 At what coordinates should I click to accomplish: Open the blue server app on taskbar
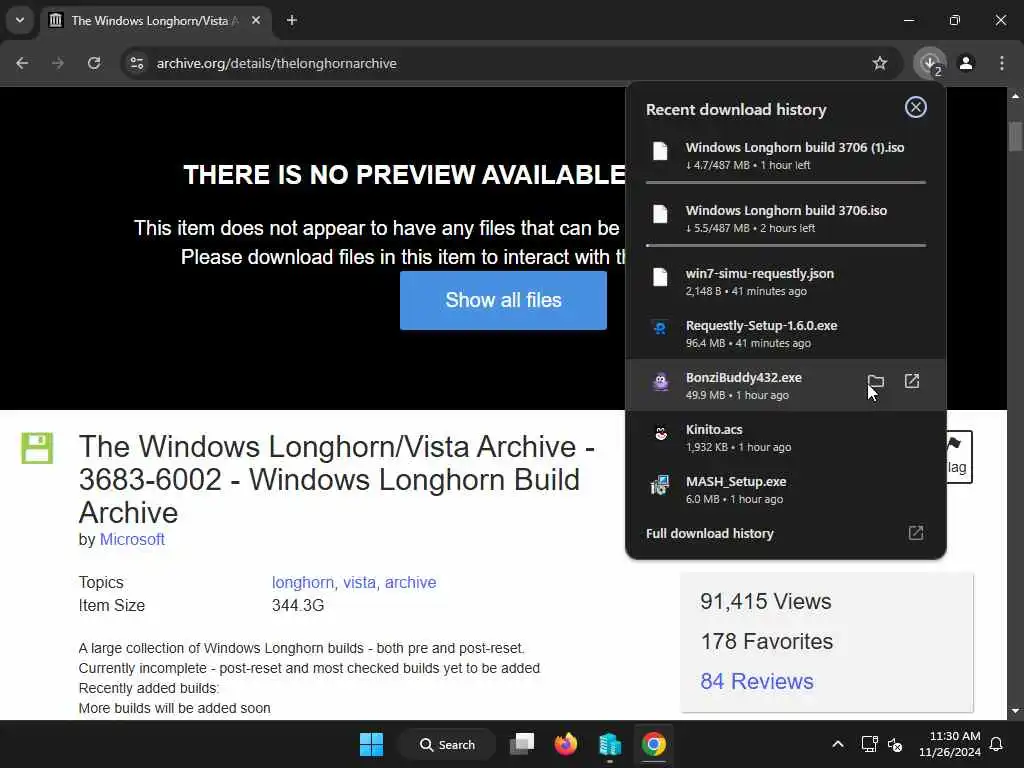609,744
